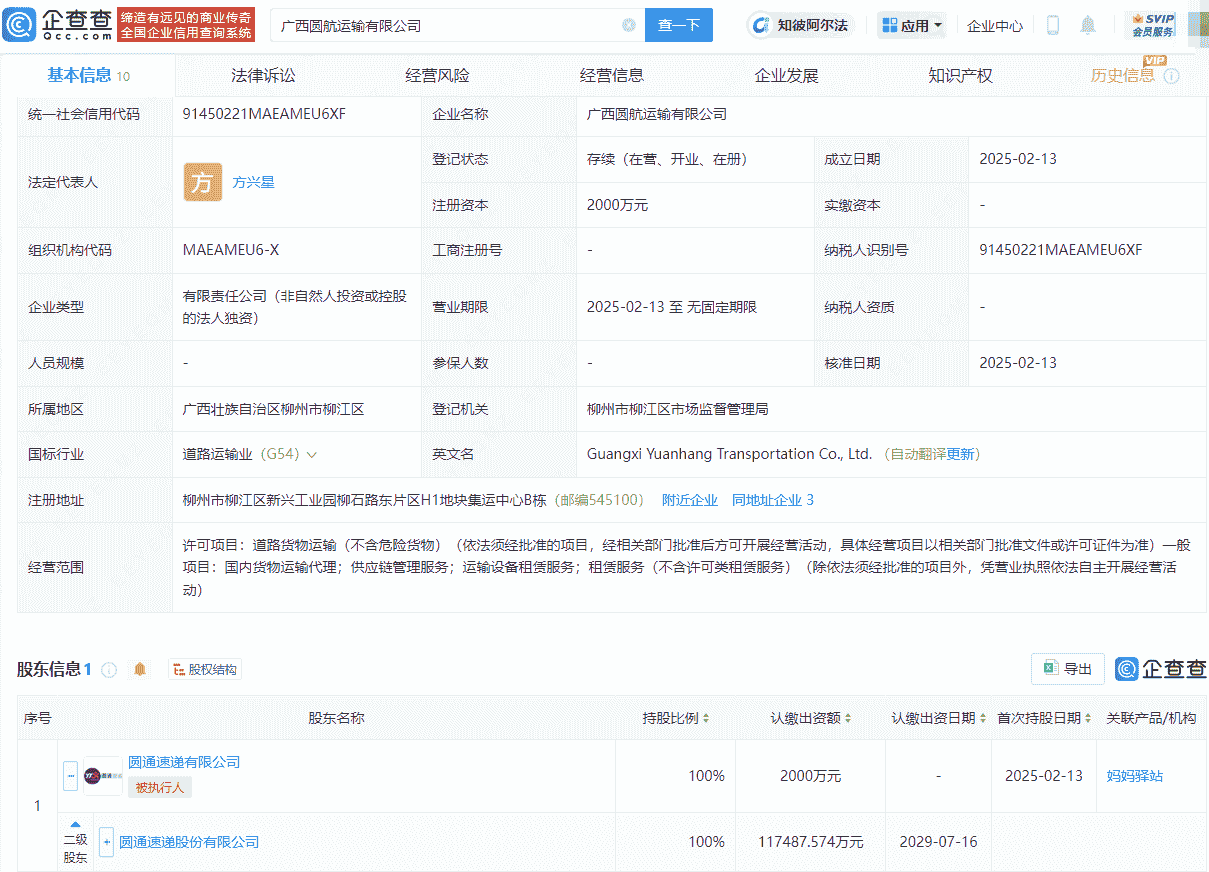Click the 导出 export icon for shareholder info
The image size is (1209, 872).
tap(1067, 668)
